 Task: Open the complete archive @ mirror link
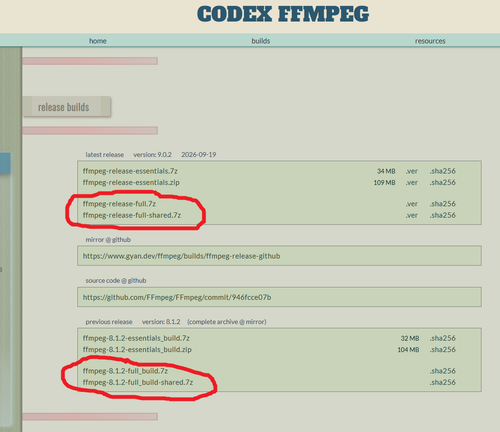[x=227, y=322]
